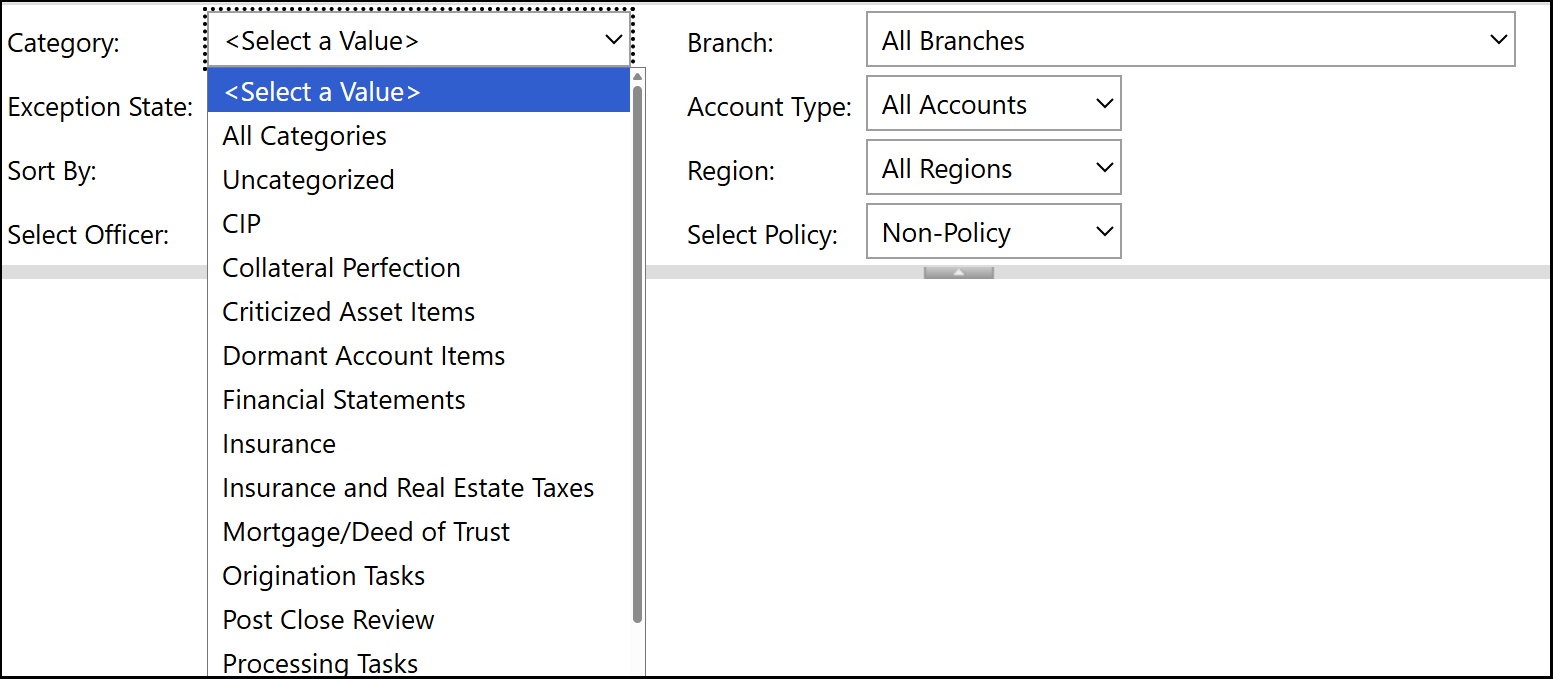Choose Post Close Review option

(x=328, y=620)
